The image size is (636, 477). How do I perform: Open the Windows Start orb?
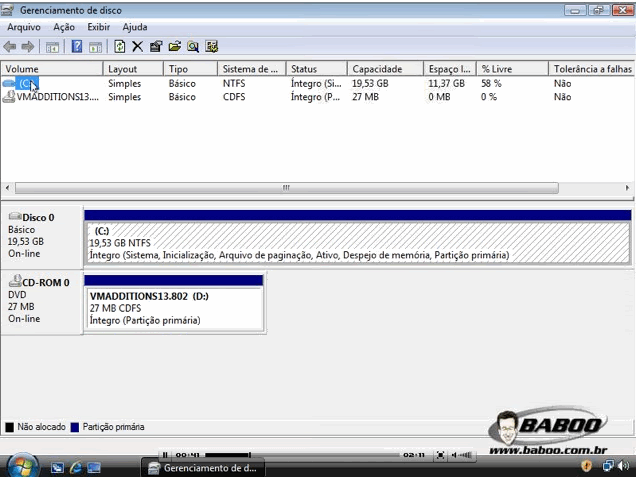click(22, 466)
